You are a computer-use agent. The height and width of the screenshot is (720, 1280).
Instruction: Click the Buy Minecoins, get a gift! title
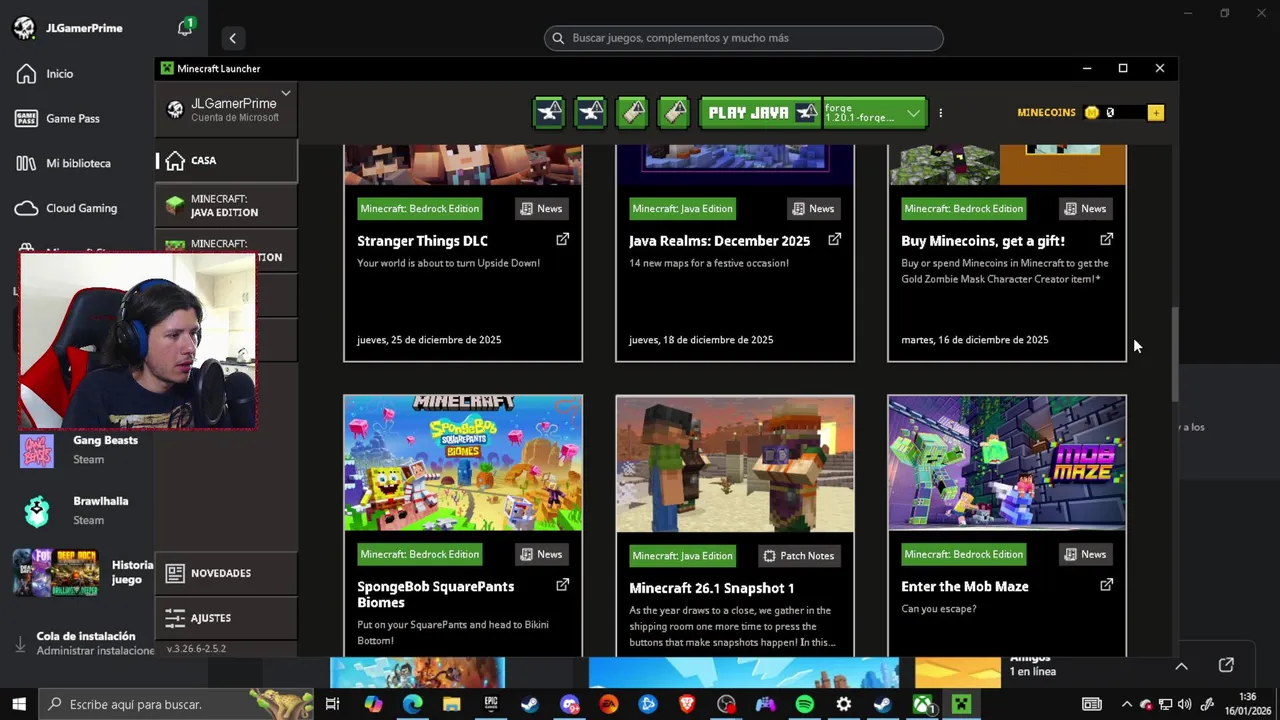click(983, 241)
